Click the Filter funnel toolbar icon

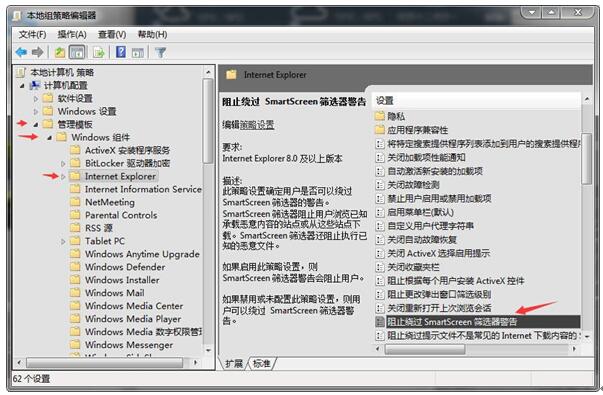pos(160,52)
